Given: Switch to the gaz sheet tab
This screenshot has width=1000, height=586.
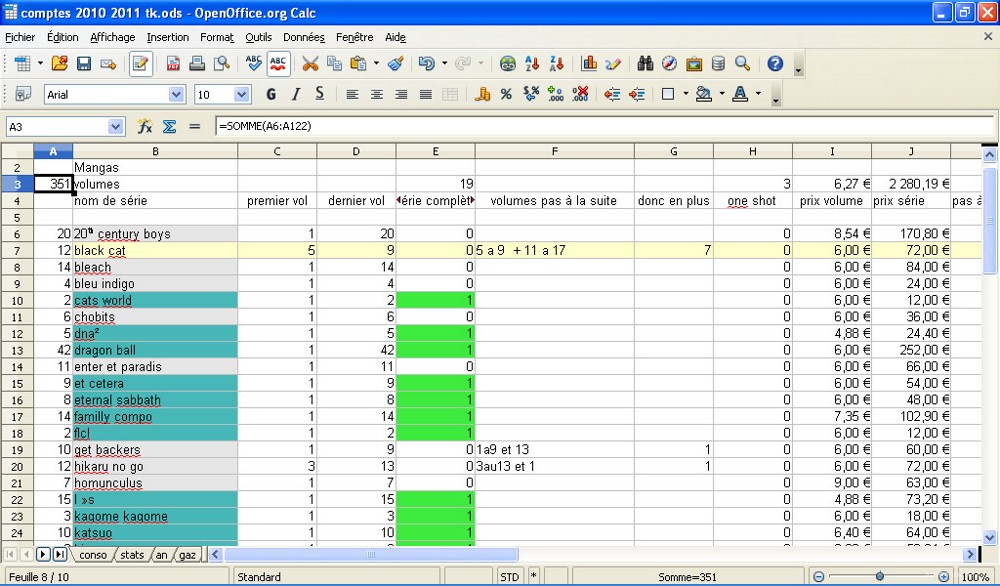Looking at the screenshot, I should point(187,555).
